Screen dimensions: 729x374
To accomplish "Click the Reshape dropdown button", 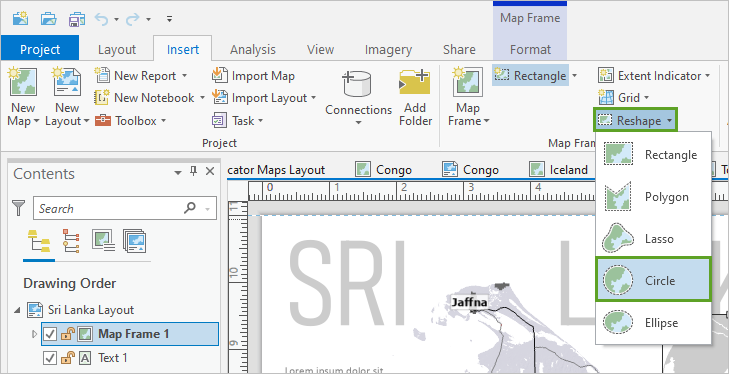I will pyautogui.click(x=635, y=120).
